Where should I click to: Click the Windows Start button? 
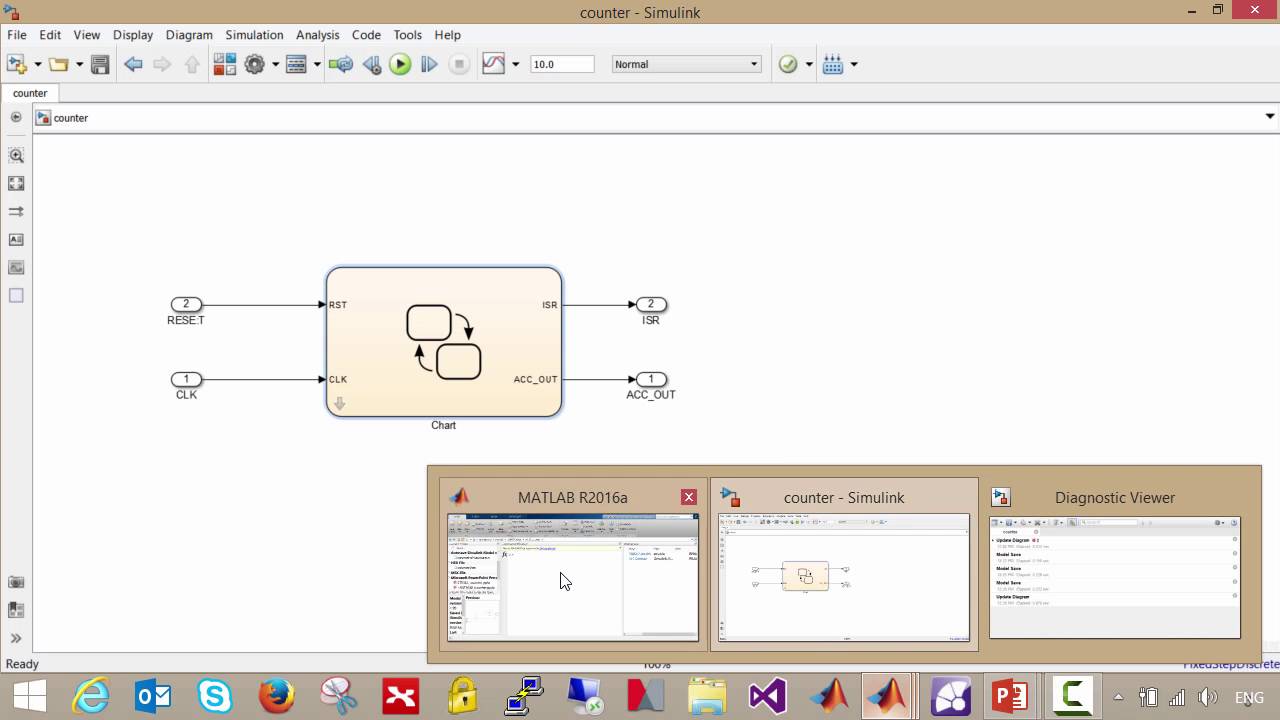tap(30, 696)
